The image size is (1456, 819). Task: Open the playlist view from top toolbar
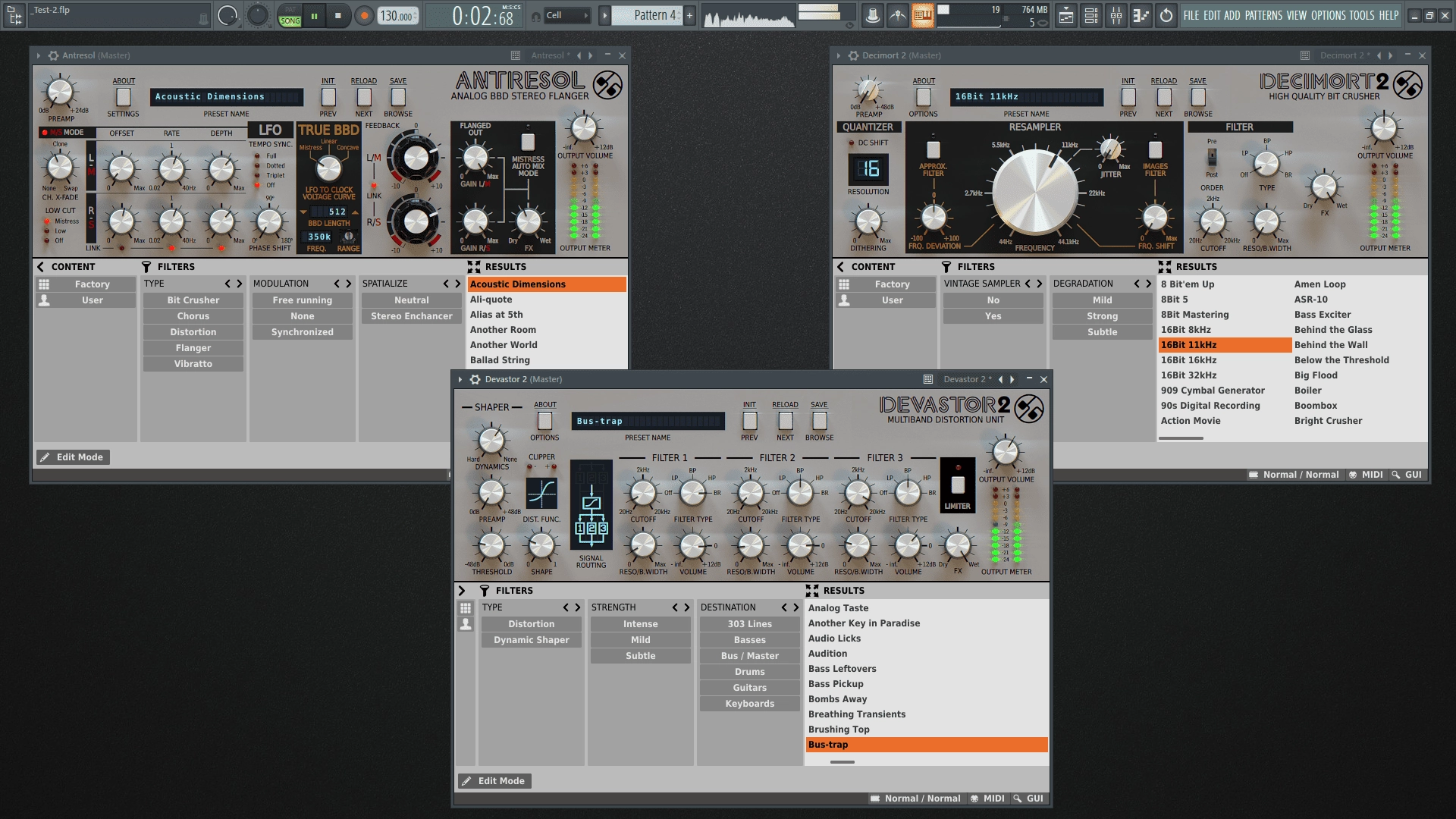(1065, 15)
